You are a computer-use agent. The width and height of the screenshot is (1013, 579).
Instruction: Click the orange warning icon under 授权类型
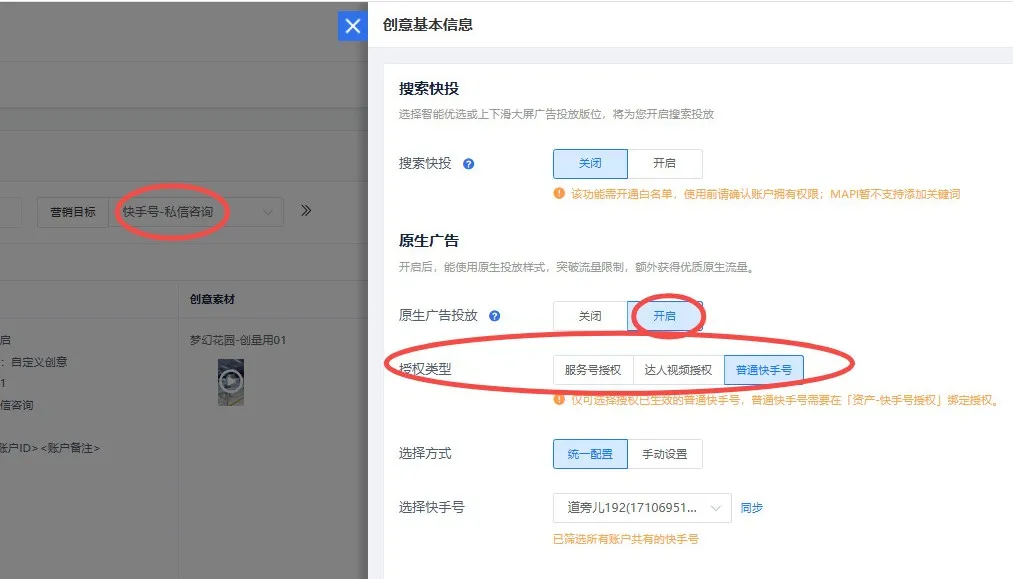click(559, 400)
